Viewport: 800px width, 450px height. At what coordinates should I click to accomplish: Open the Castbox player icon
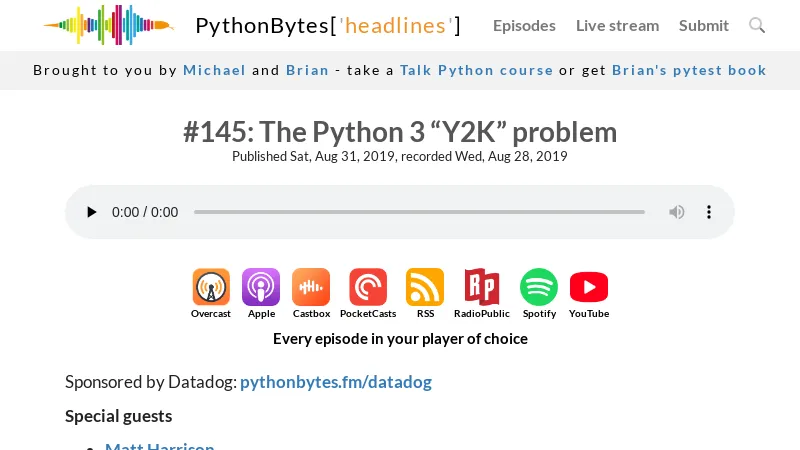click(311, 288)
